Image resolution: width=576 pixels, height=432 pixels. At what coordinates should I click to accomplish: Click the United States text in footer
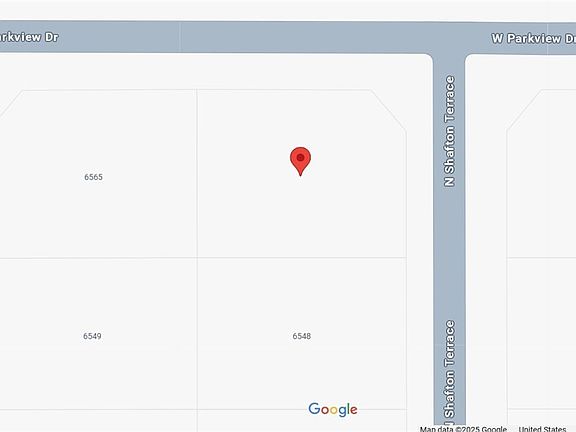[x=542, y=429]
